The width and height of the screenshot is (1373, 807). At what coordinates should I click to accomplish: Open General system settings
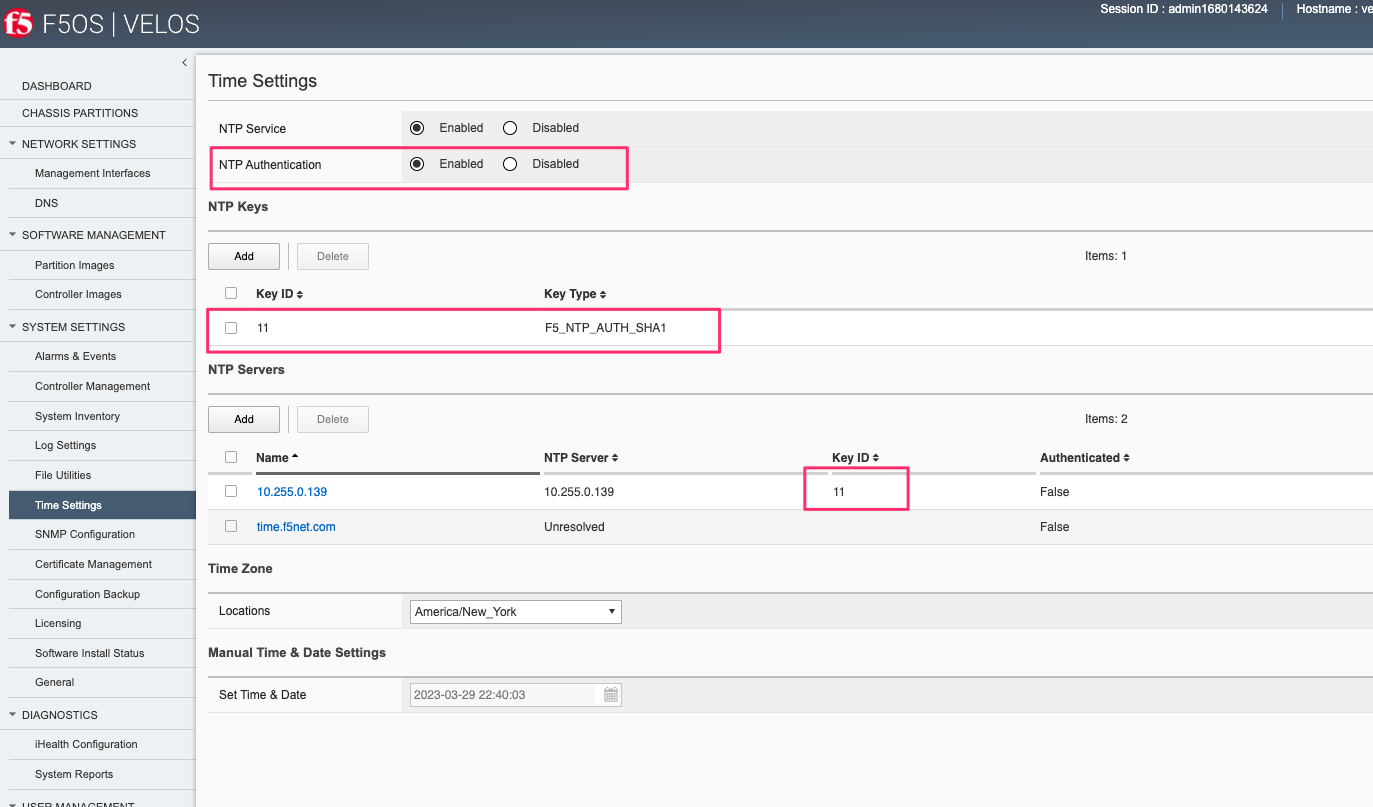(x=55, y=682)
